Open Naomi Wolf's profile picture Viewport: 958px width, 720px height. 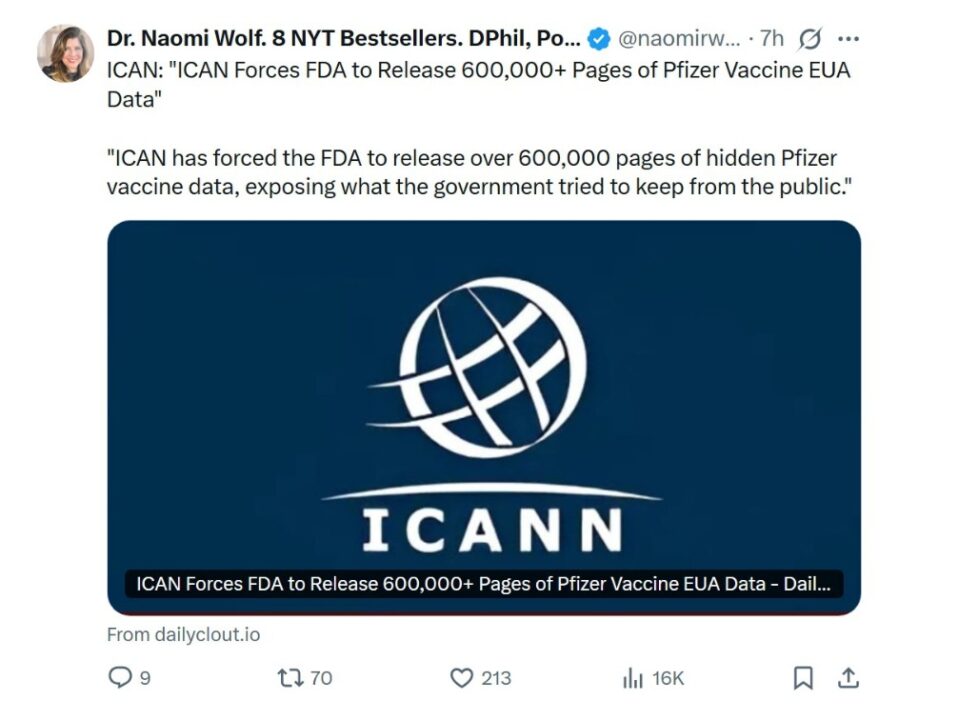click(x=66, y=53)
